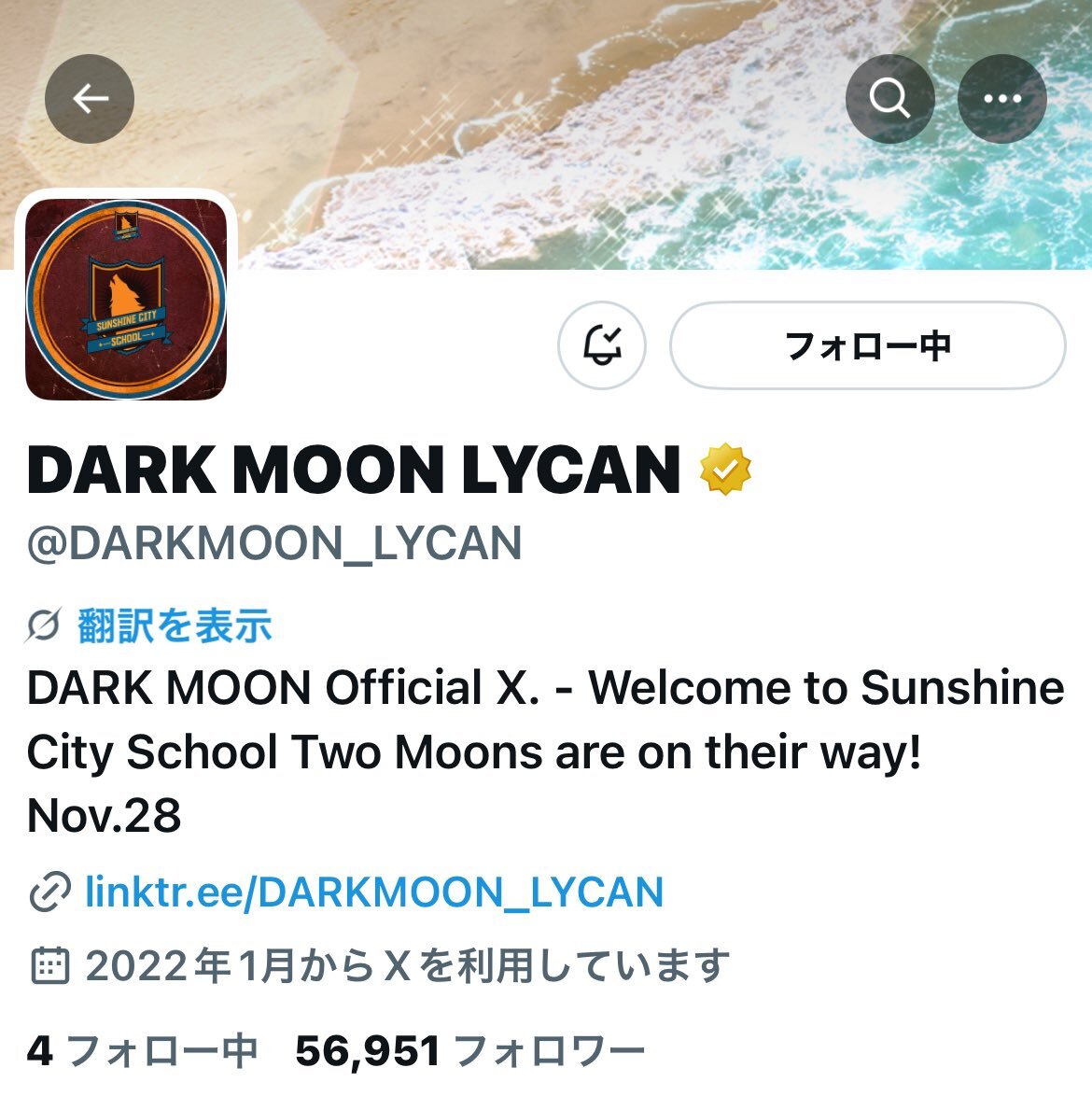
Task: Tap the DARK MOON LYCAN display name
Action: [x=354, y=471]
